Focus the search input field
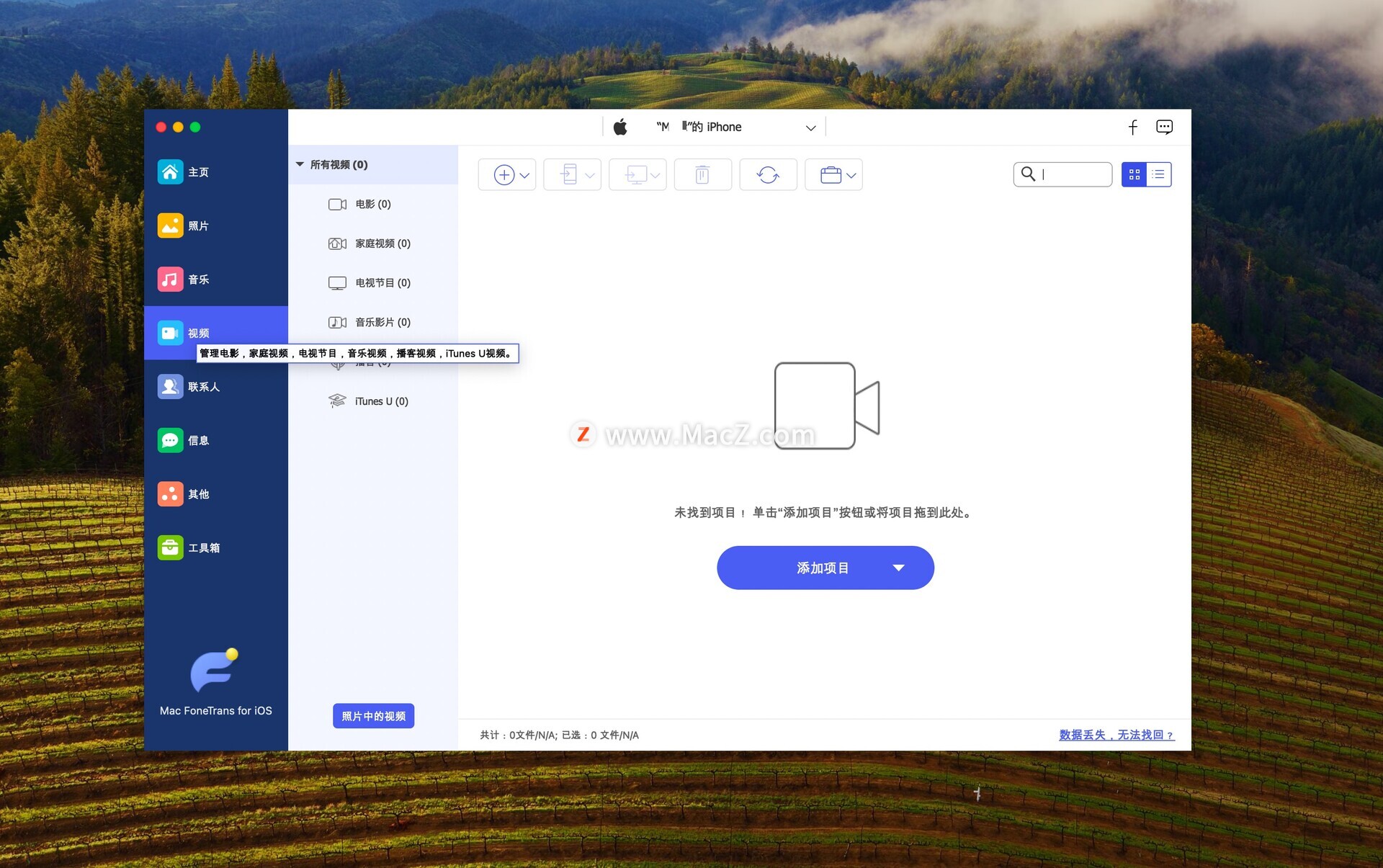Screen dimensions: 1383x868 [x=1062, y=174]
